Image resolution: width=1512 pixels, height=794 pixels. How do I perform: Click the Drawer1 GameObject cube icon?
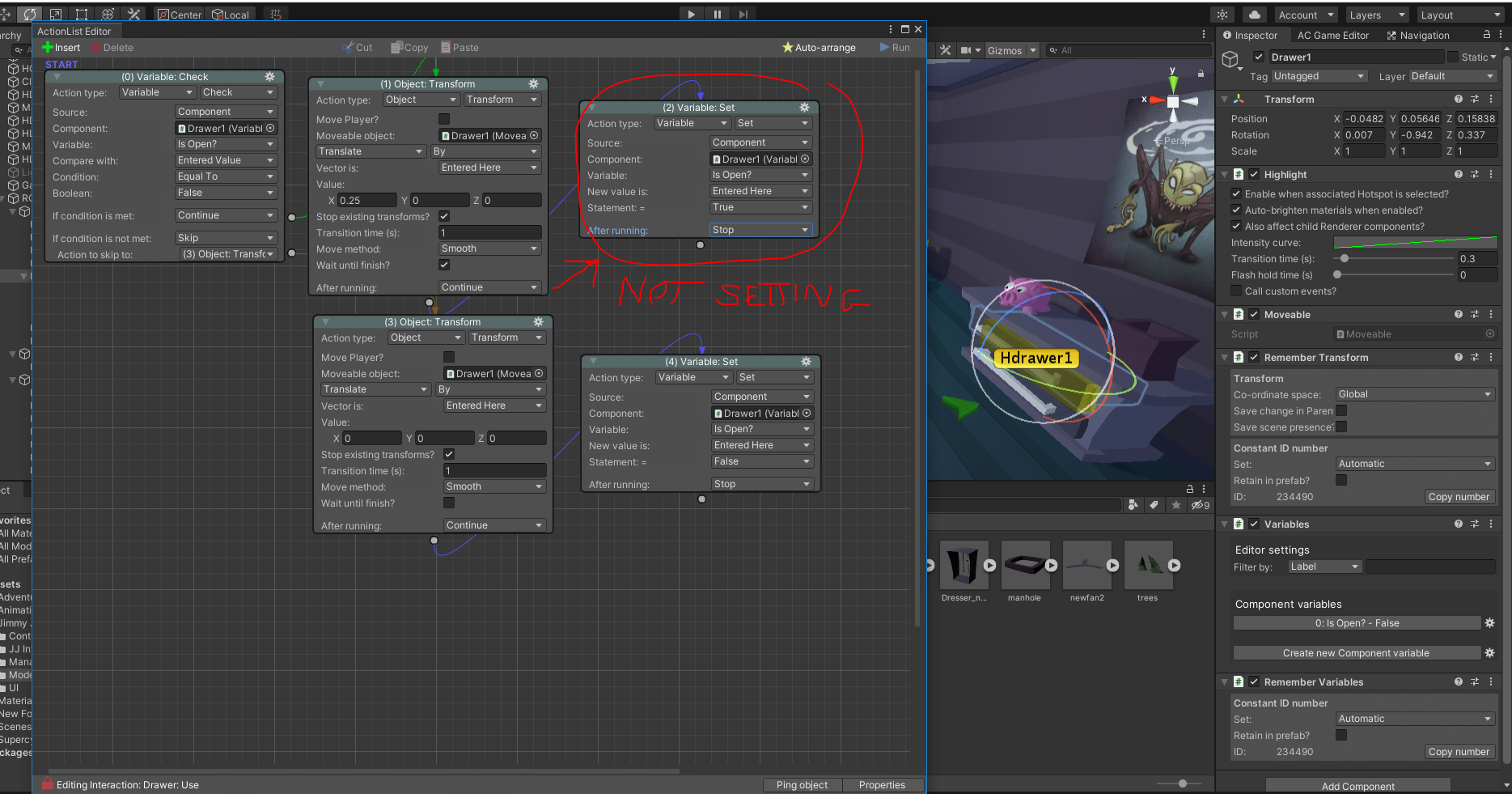[x=1230, y=60]
